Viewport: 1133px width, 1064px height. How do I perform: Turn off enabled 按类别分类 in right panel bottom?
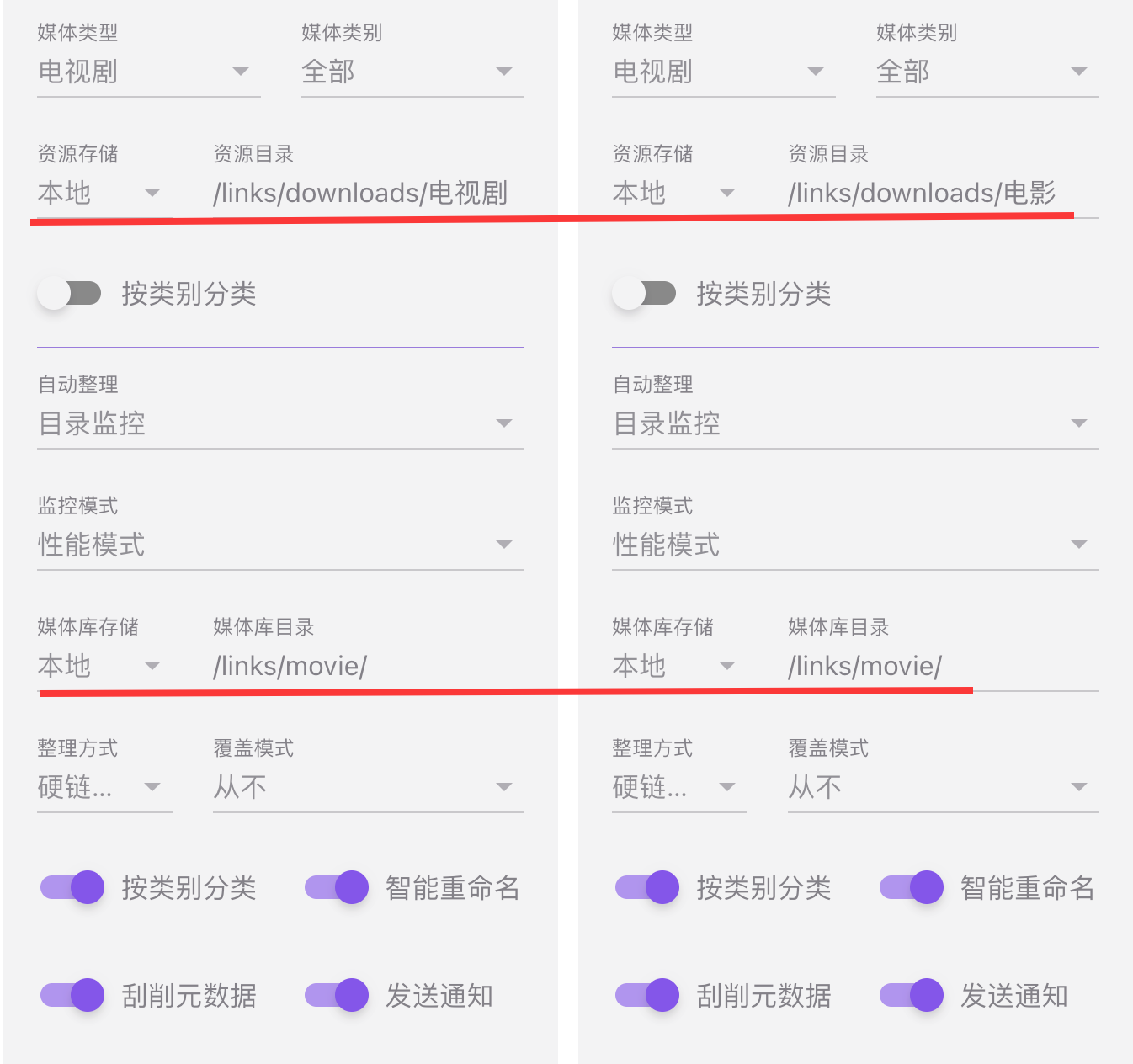[x=647, y=887]
